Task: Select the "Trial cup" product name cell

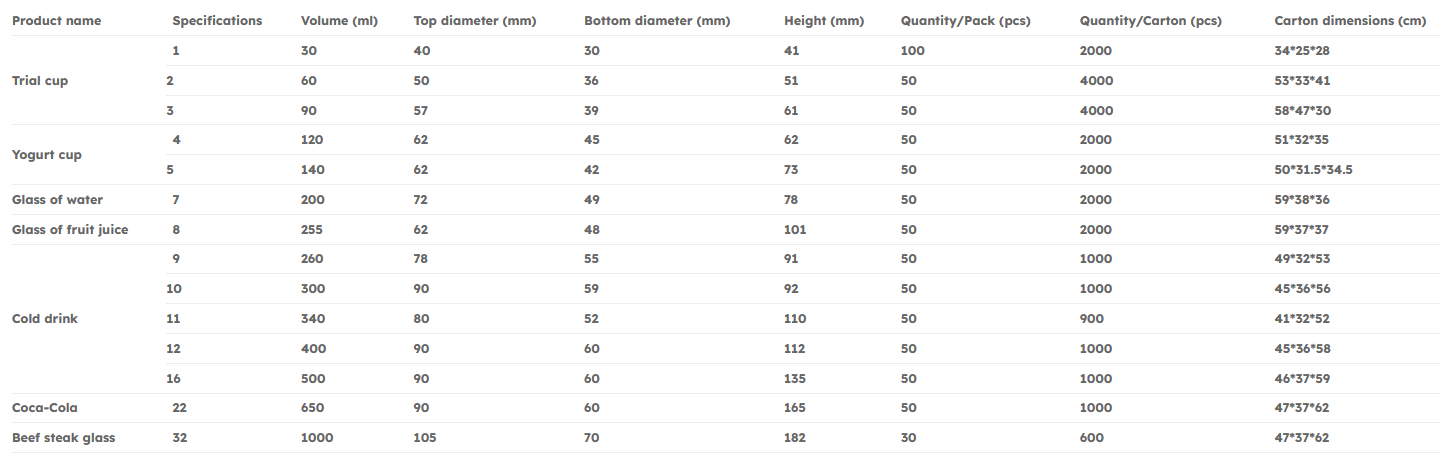Action: [40, 81]
